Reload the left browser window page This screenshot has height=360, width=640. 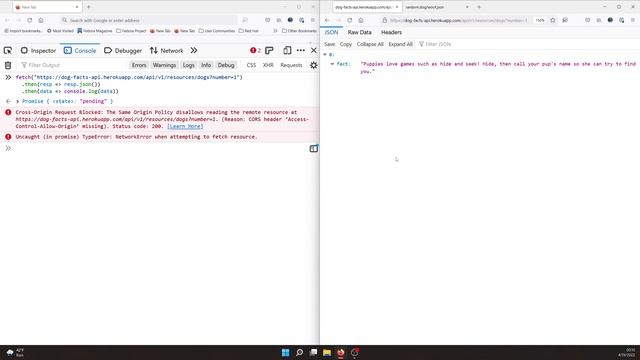coord(30,20)
